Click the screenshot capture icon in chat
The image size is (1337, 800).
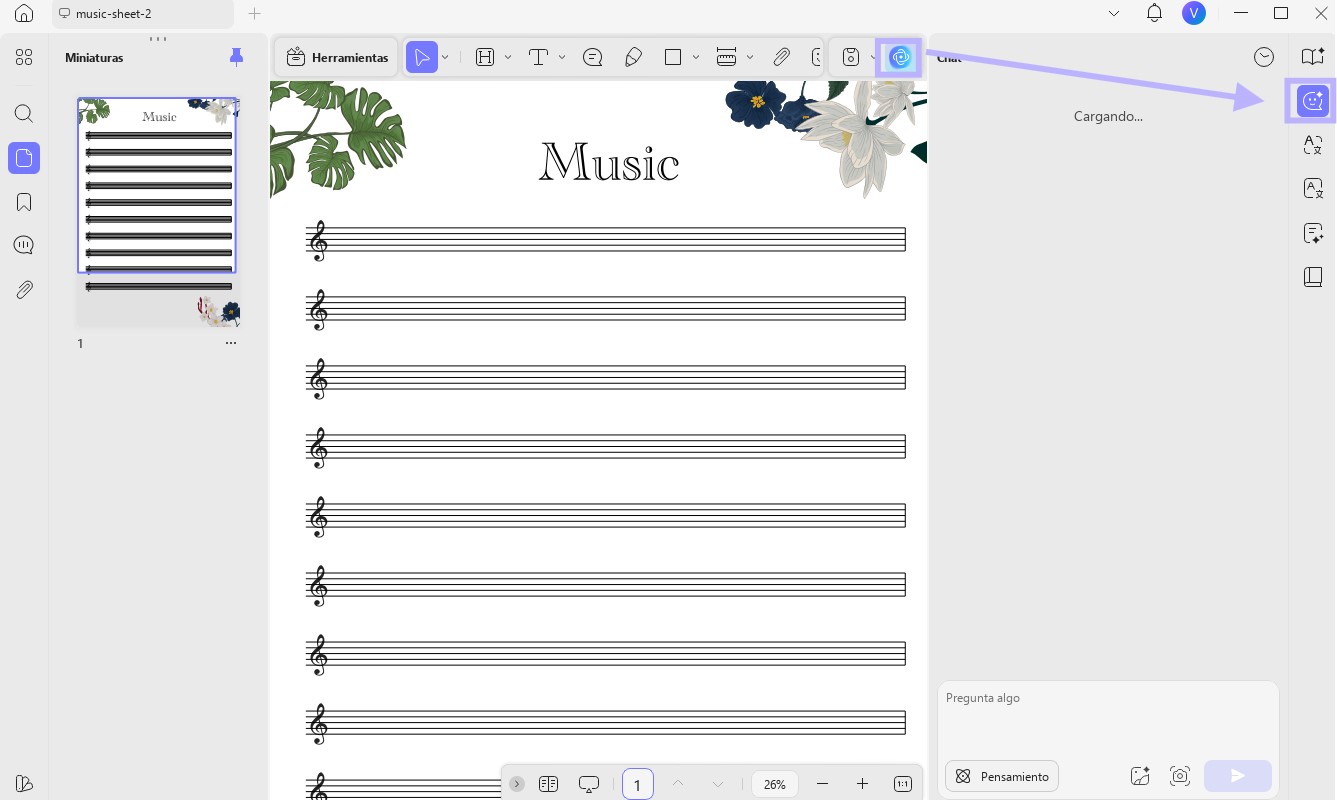[x=1179, y=776]
